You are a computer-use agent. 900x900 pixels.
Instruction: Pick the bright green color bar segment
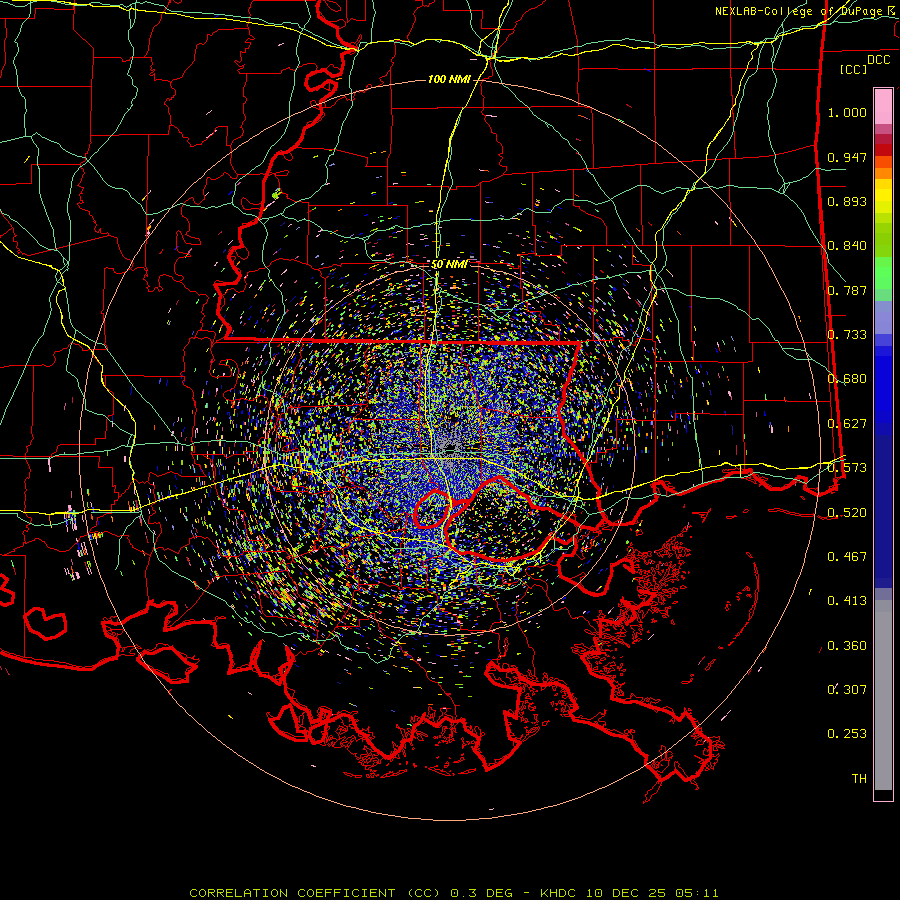(x=883, y=273)
